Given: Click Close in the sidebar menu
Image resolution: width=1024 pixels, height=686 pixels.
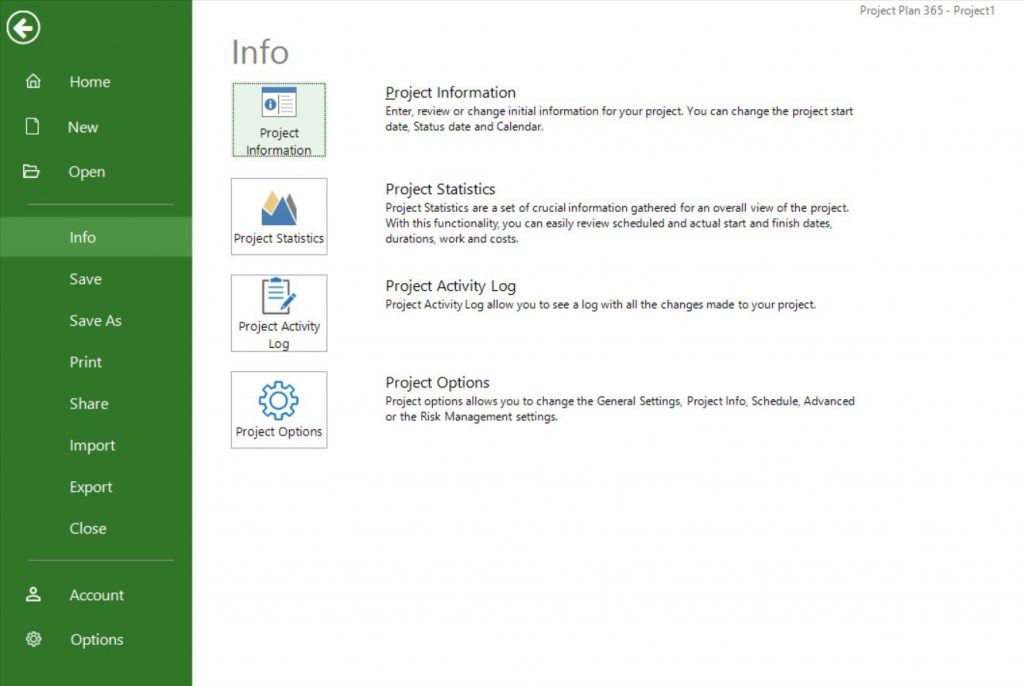Looking at the screenshot, I should (87, 529).
